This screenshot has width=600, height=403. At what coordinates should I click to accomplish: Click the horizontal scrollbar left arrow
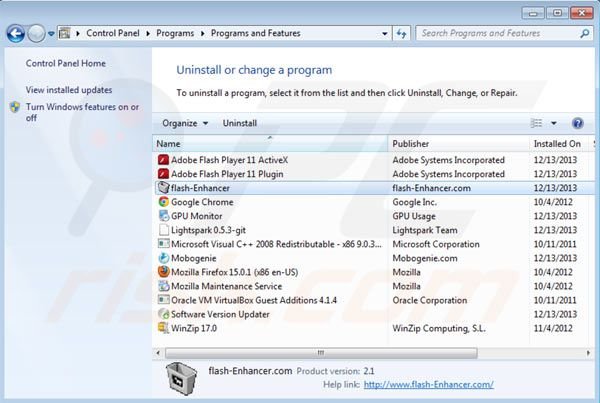coord(158,352)
